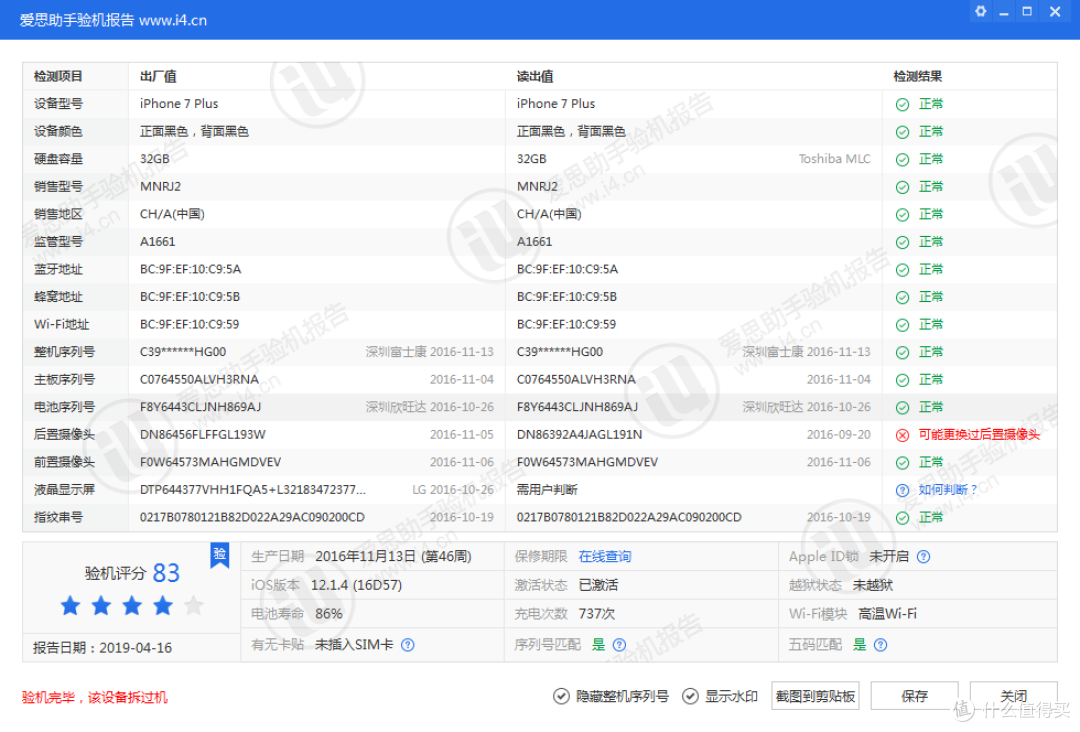Screen dimensions: 1080x732
Task: Click the 截图到剪贴板 button
Action: click(x=815, y=696)
